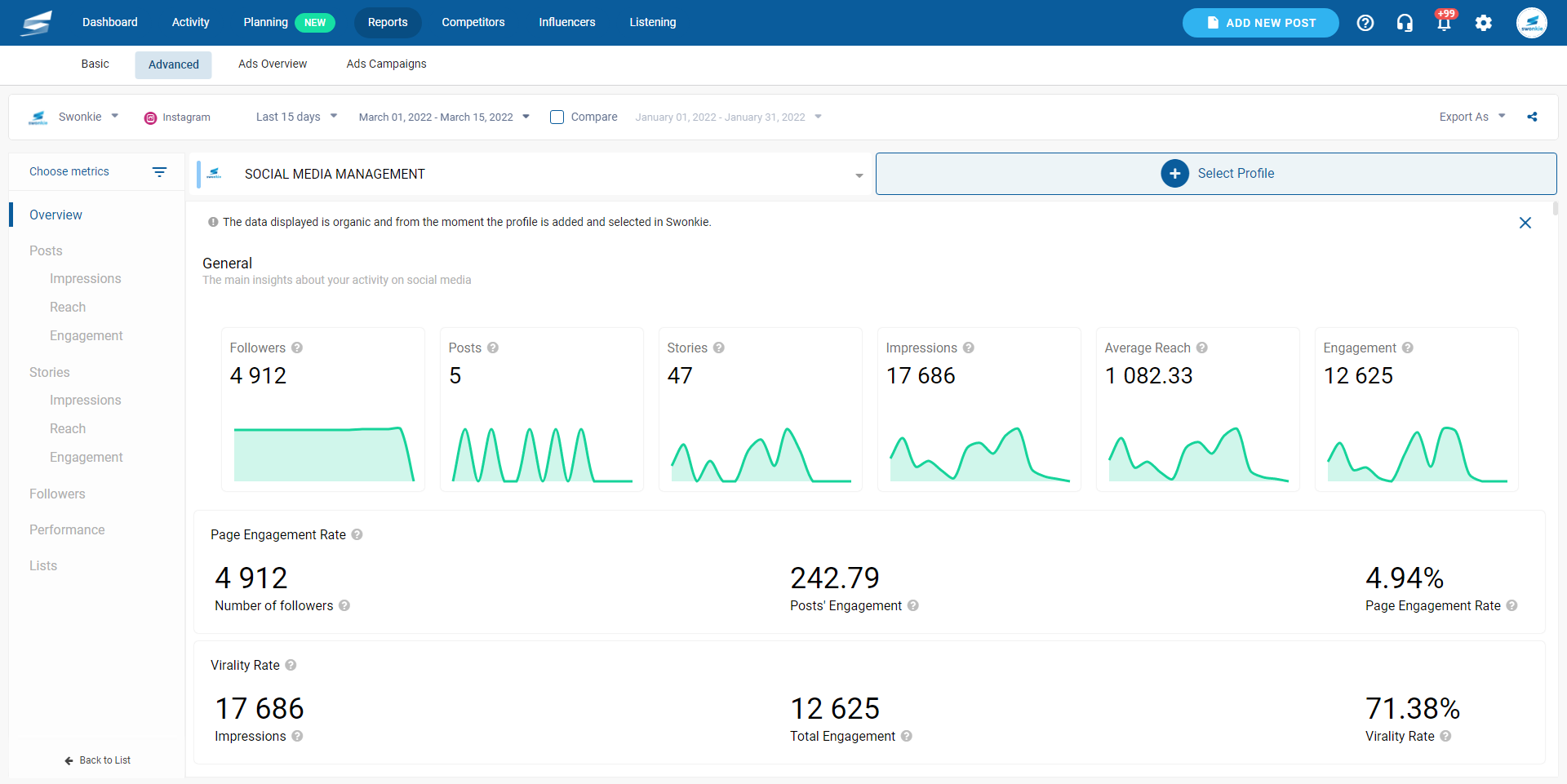Viewport: 1567px width, 784px height.
Task: Click the Back to List link
Action: [97, 760]
